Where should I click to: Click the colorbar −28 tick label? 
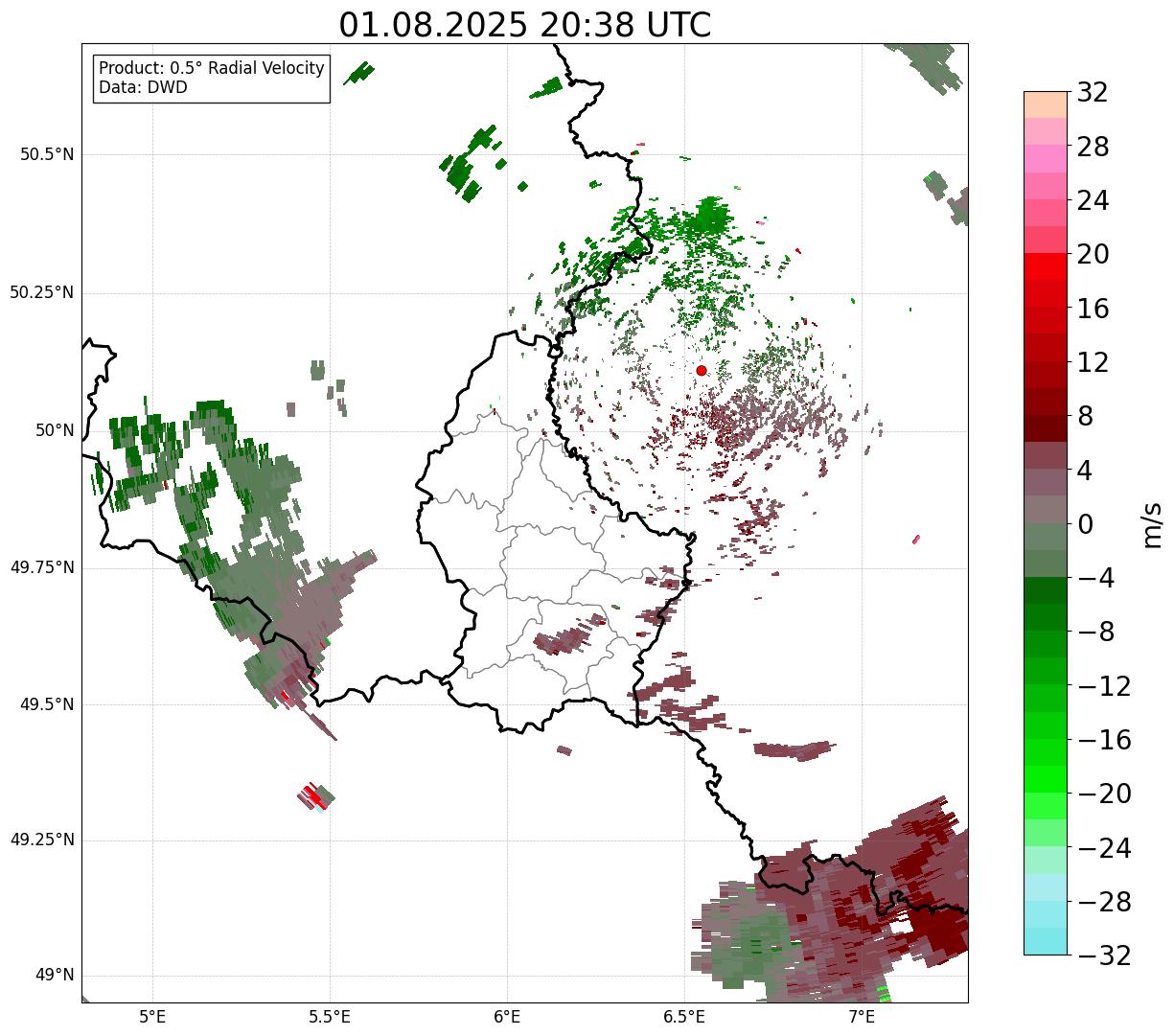tap(1104, 902)
